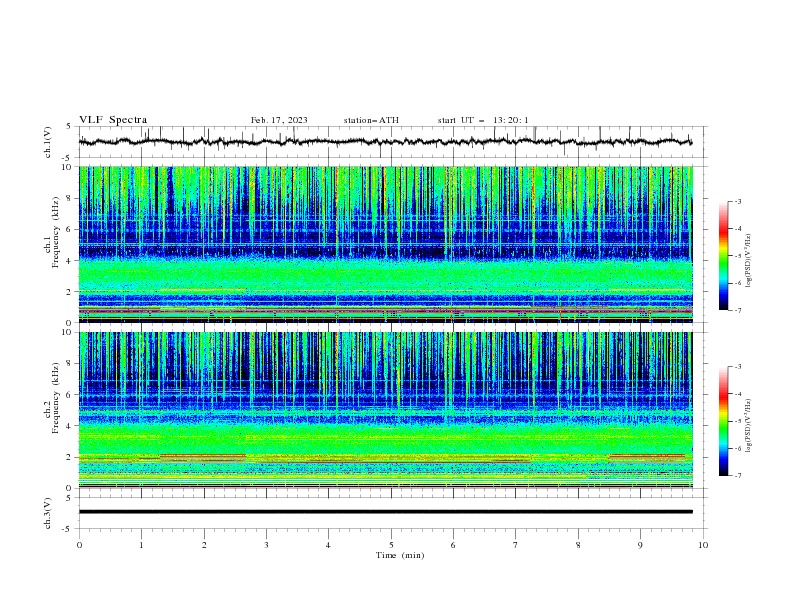Click the red 2 kHz band in ch.2 near minute 9
Image resolution: width=792 pixels, height=612 pixels.
tap(647, 455)
